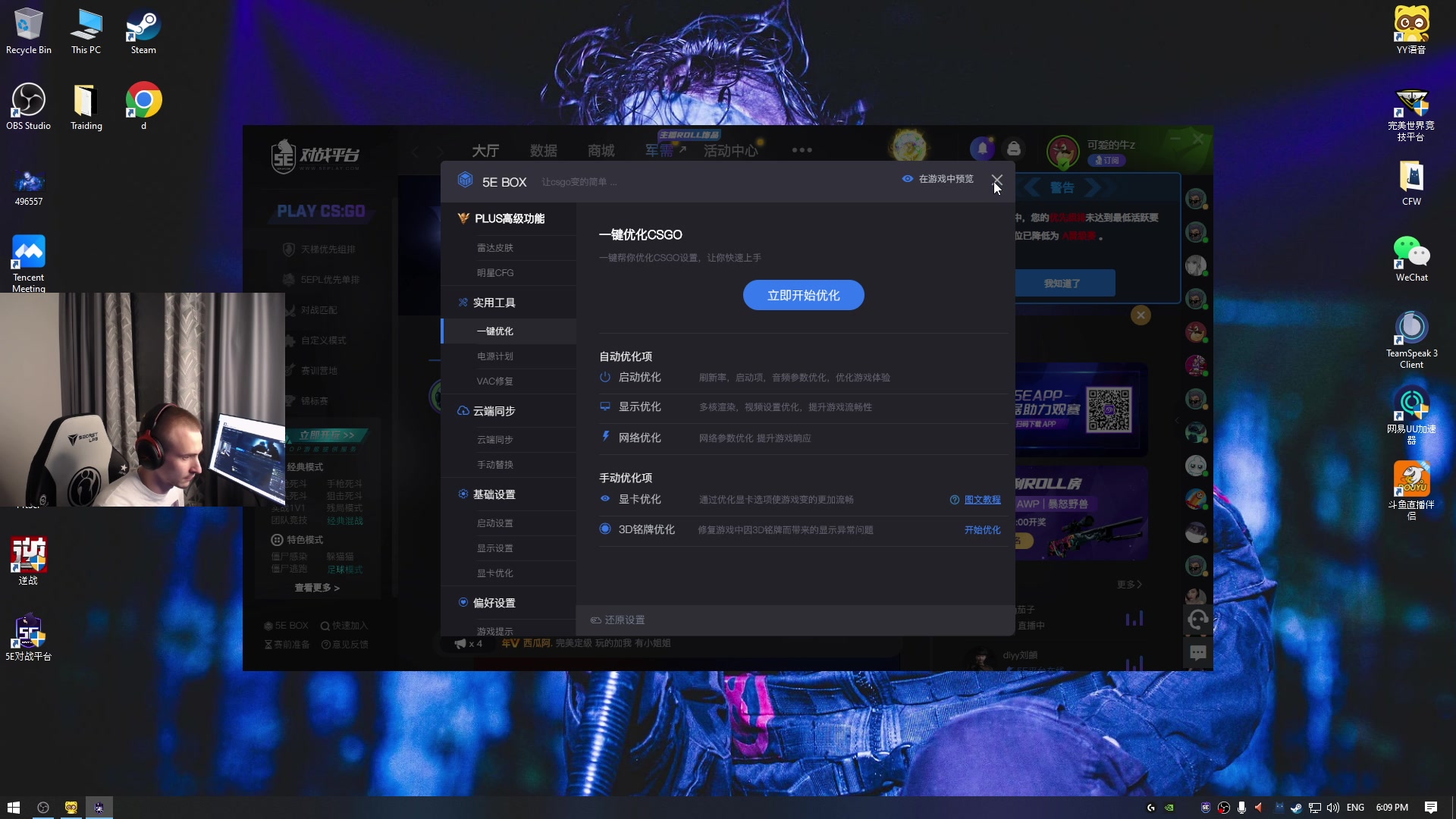
Task: Launch 完美世界竞技平台 shortcut
Action: click(1411, 114)
